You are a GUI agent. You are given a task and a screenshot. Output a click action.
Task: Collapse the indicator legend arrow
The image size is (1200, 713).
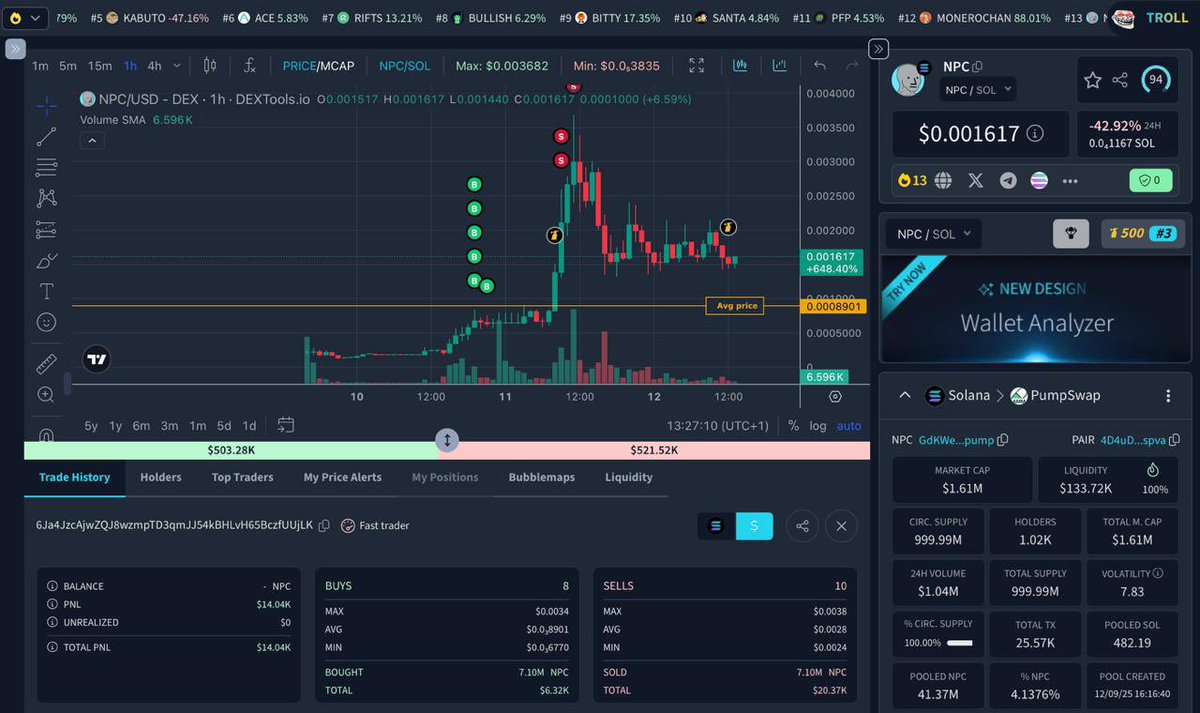click(91, 141)
